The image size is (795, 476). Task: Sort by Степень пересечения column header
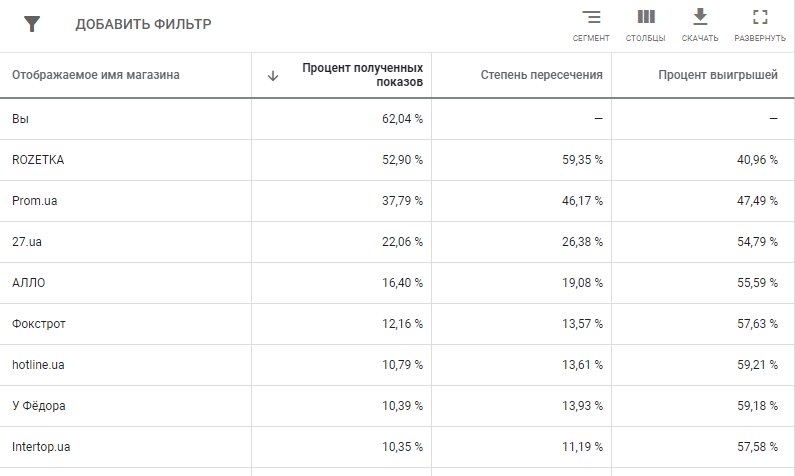click(x=541, y=75)
